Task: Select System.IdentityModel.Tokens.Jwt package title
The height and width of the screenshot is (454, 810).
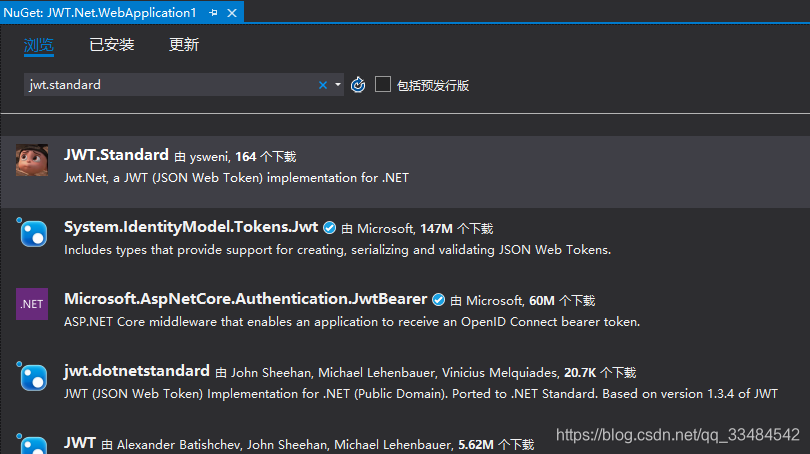Action: pos(191,227)
